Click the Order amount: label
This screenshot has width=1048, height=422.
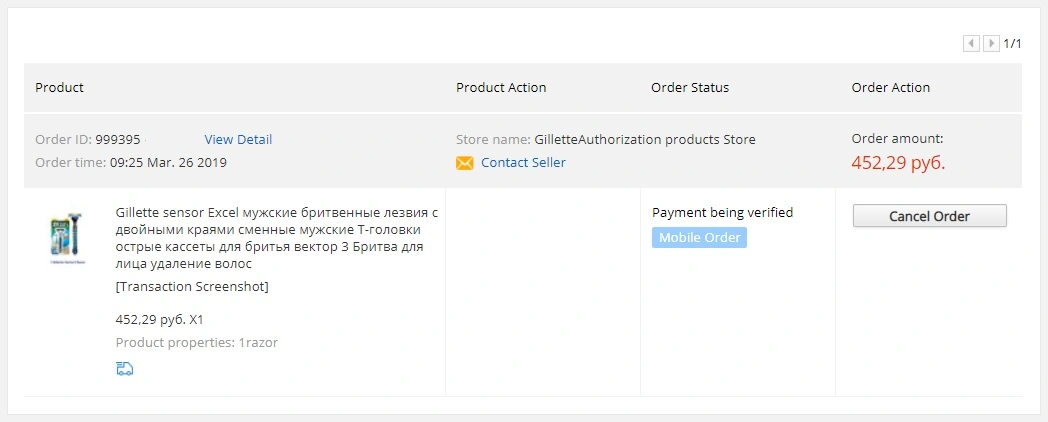coord(898,139)
